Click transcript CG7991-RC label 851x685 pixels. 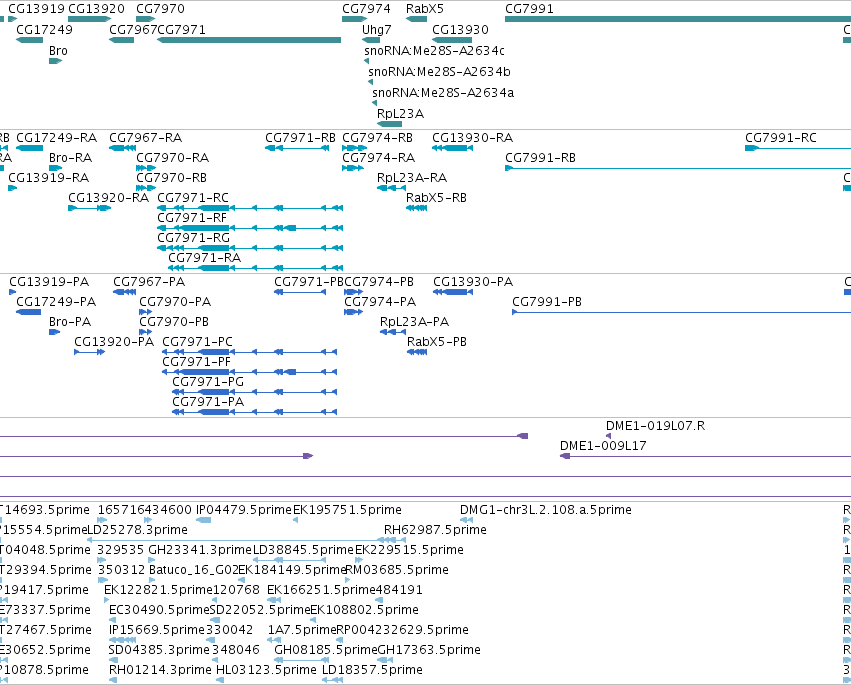(x=780, y=138)
